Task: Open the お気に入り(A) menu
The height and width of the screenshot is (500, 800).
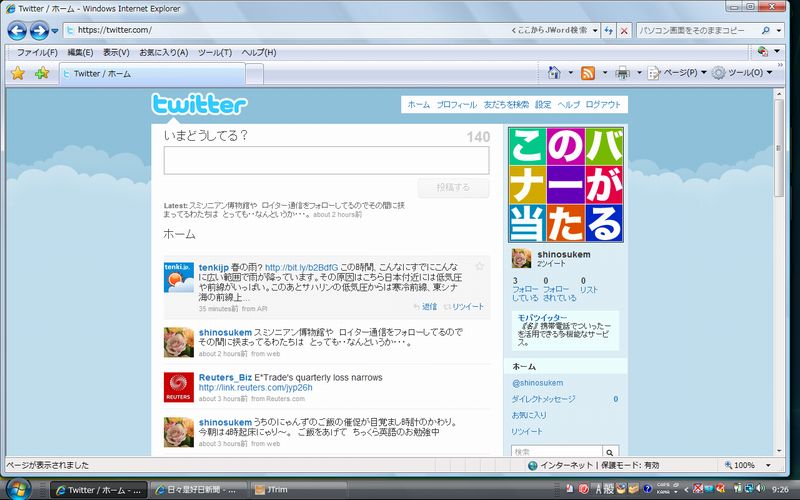Action: click(164, 52)
